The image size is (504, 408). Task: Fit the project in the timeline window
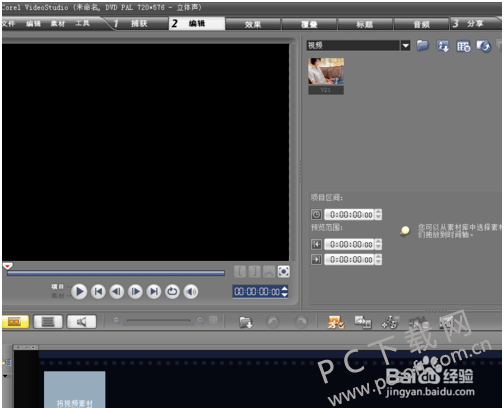click(213, 320)
